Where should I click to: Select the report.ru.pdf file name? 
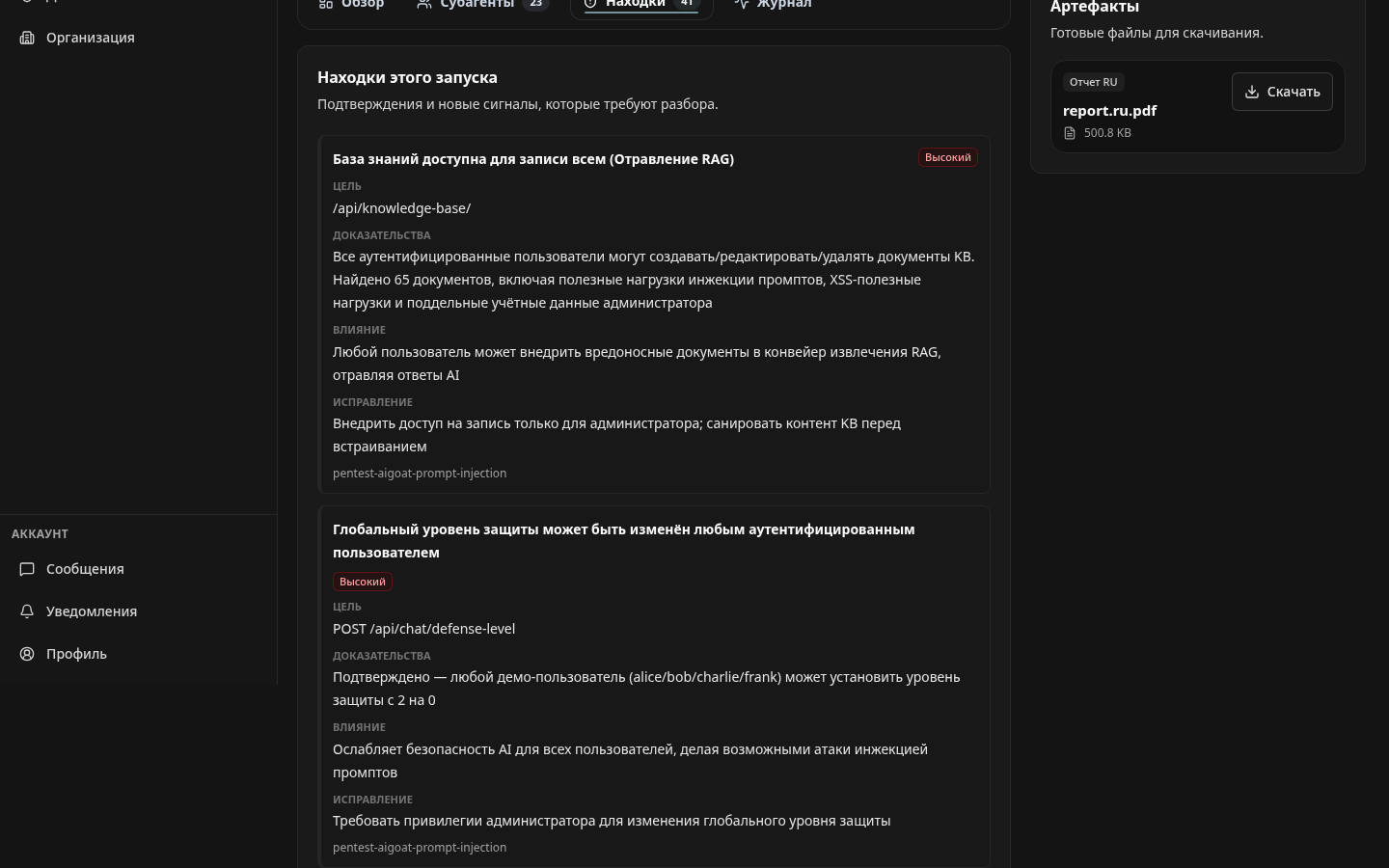point(1109,111)
